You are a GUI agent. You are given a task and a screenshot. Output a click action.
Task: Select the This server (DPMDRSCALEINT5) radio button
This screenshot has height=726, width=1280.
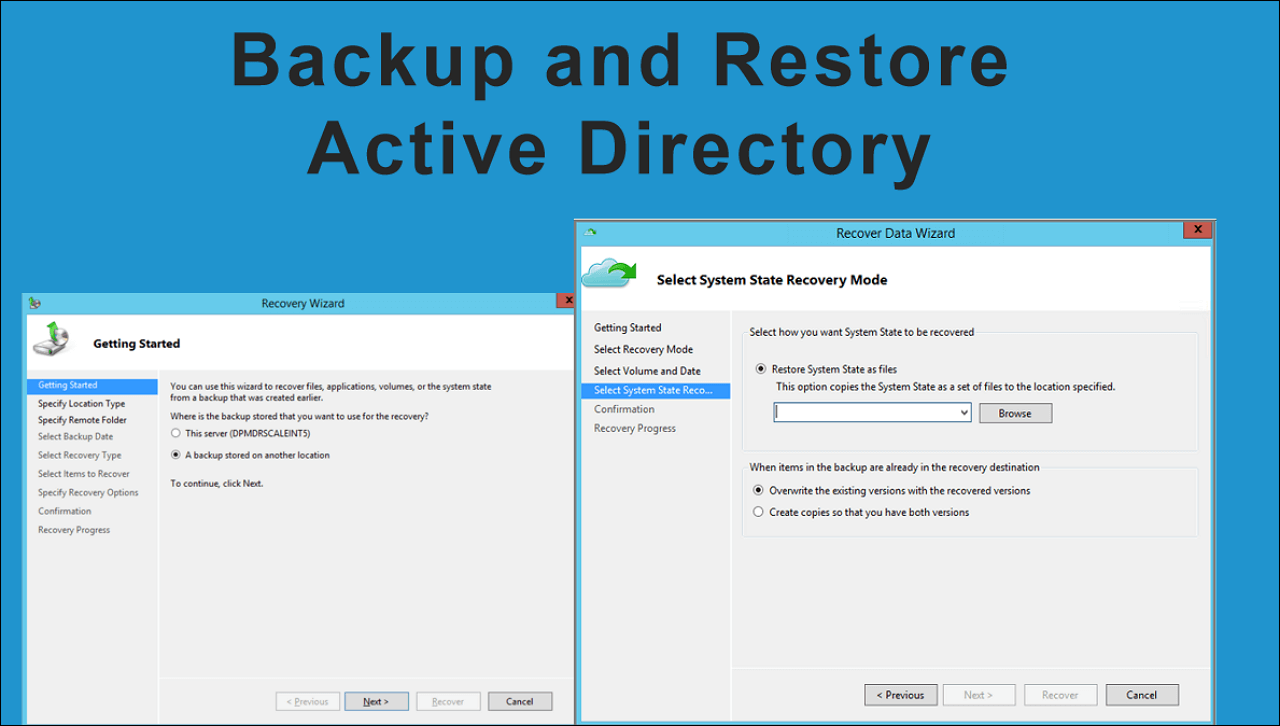(177, 433)
